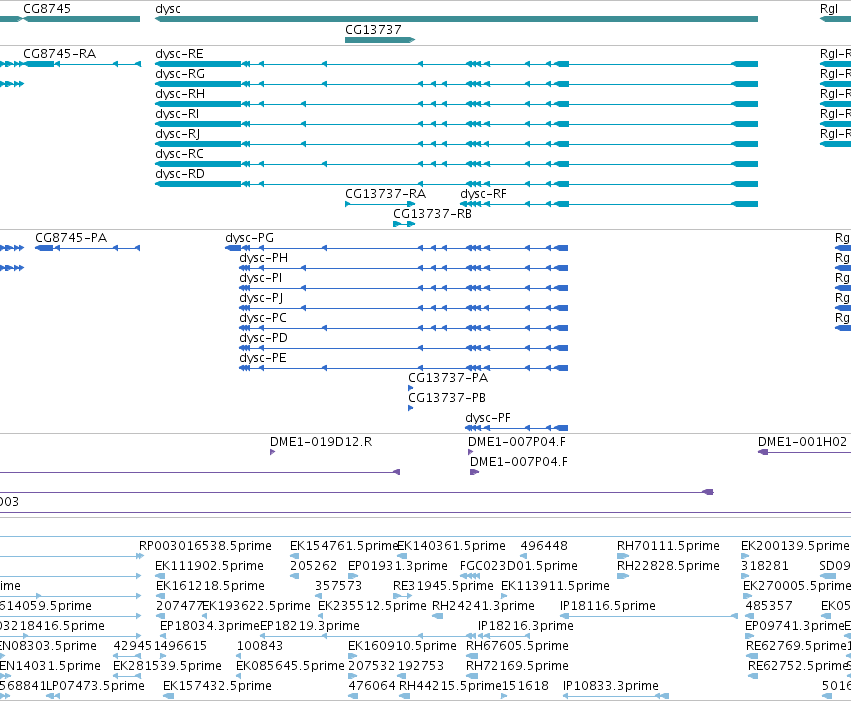The width and height of the screenshot is (851, 701).
Task: Click the DME1-001H02 BAC feature
Action: click(804, 452)
